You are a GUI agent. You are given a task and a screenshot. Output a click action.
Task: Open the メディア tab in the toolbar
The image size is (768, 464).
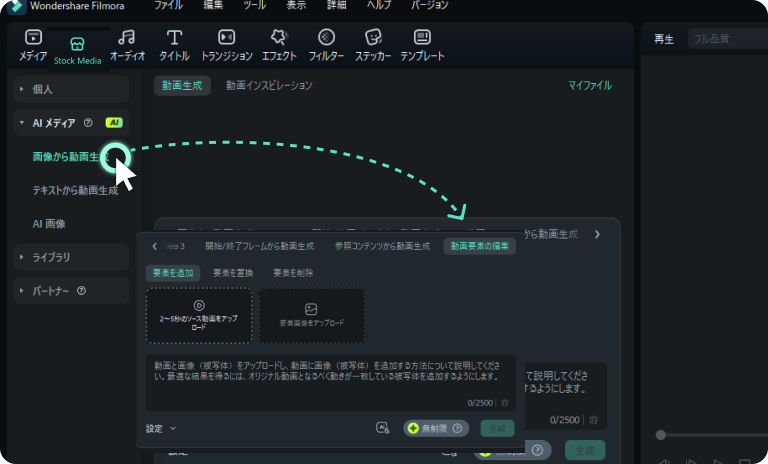point(33,46)
